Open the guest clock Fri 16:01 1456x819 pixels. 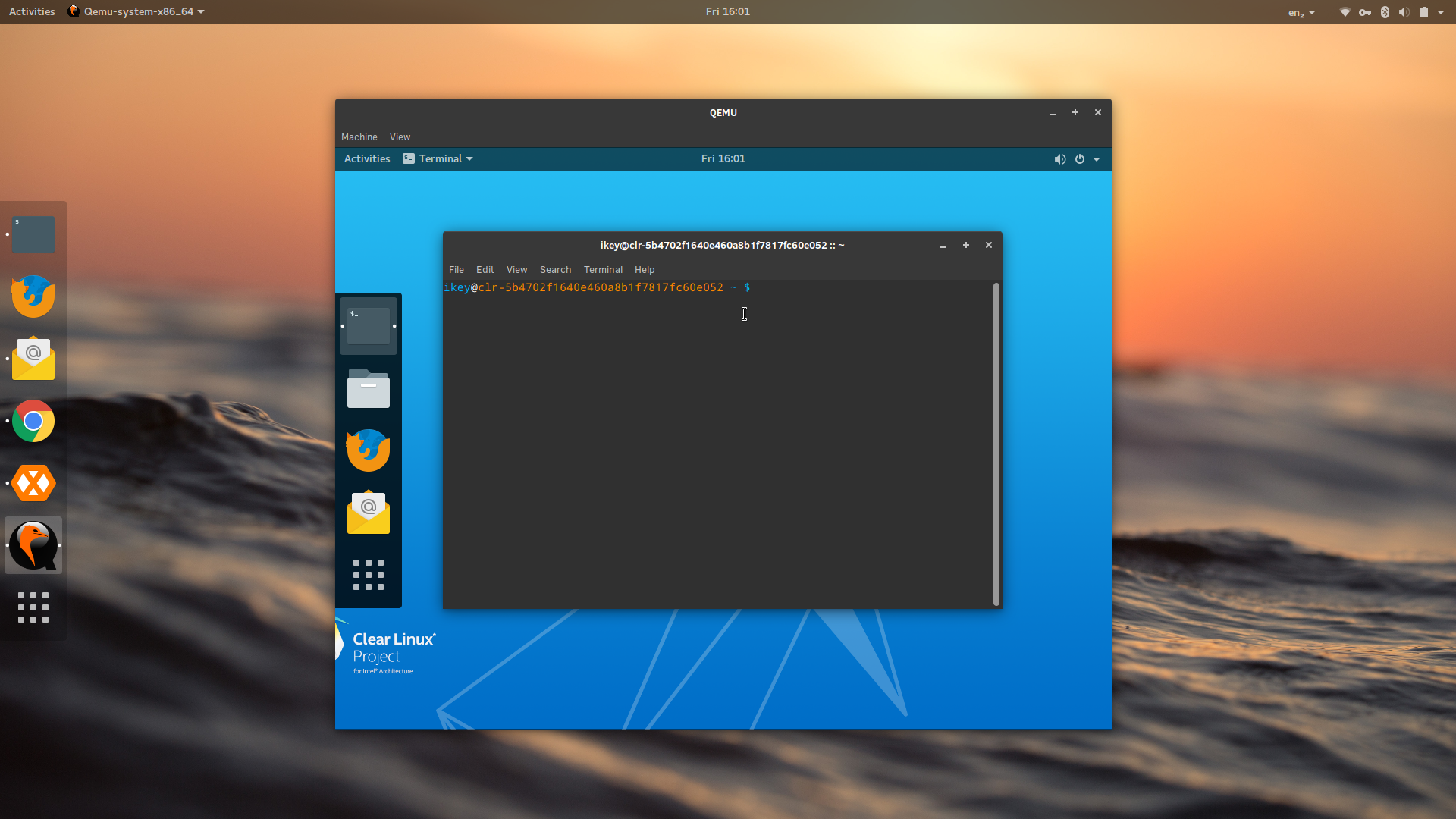tap(723, 158)
